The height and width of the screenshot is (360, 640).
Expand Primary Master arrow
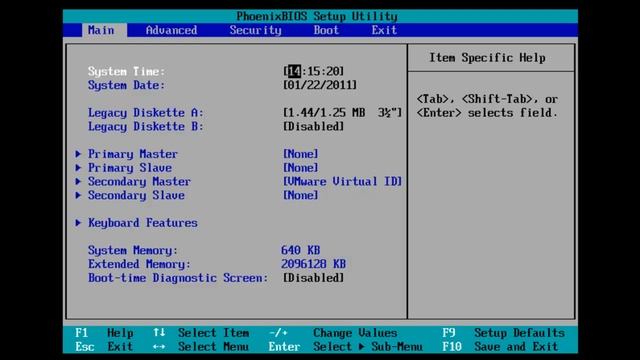(78, 154)
